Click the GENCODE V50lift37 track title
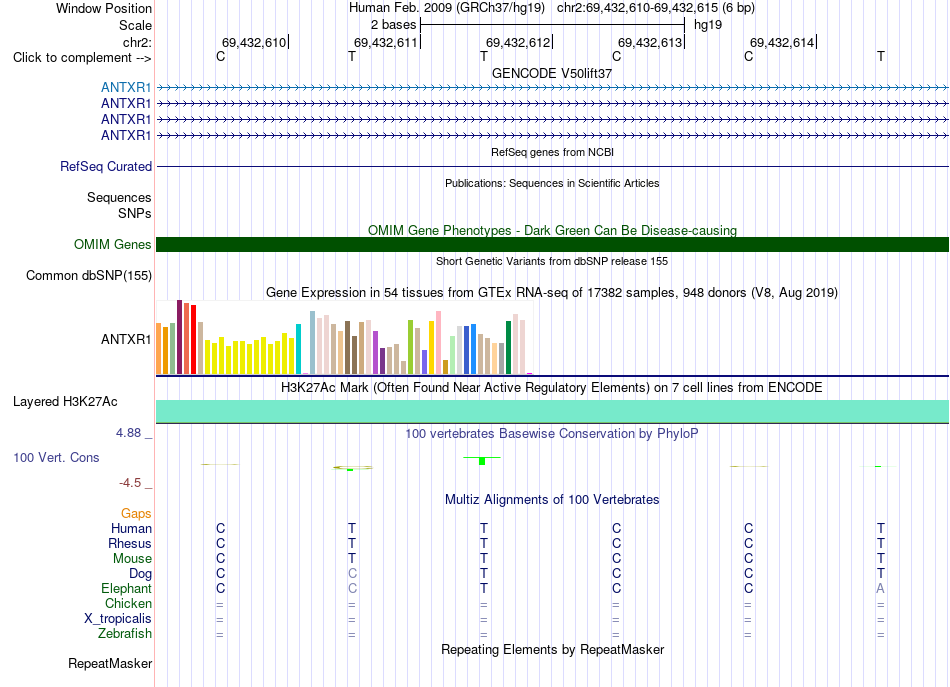Image resolution: width=950 pixels, height=687 pixels. [552, 73]
